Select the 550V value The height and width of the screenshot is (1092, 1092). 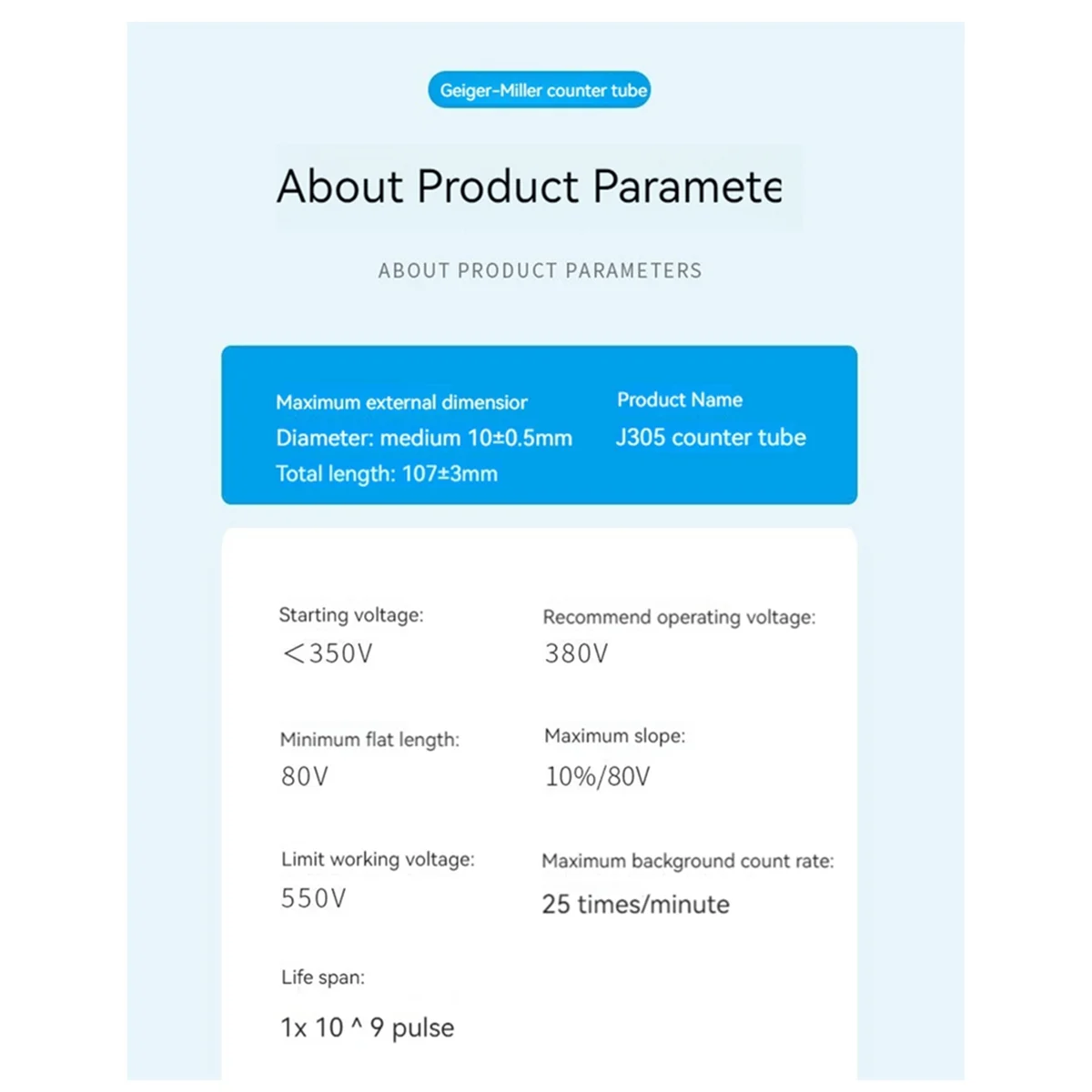314,898
